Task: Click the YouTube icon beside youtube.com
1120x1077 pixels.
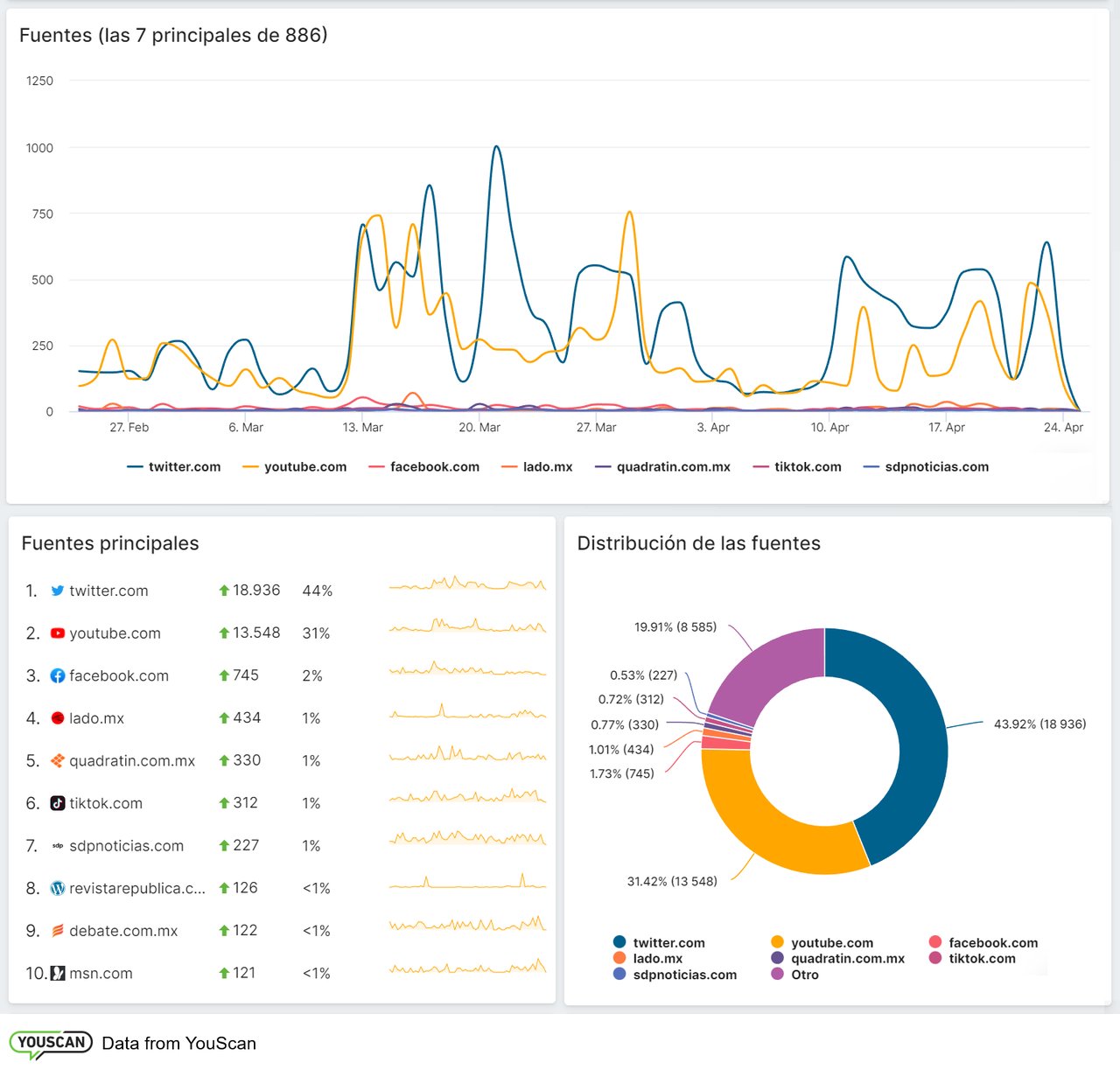Action: (58, 633)
